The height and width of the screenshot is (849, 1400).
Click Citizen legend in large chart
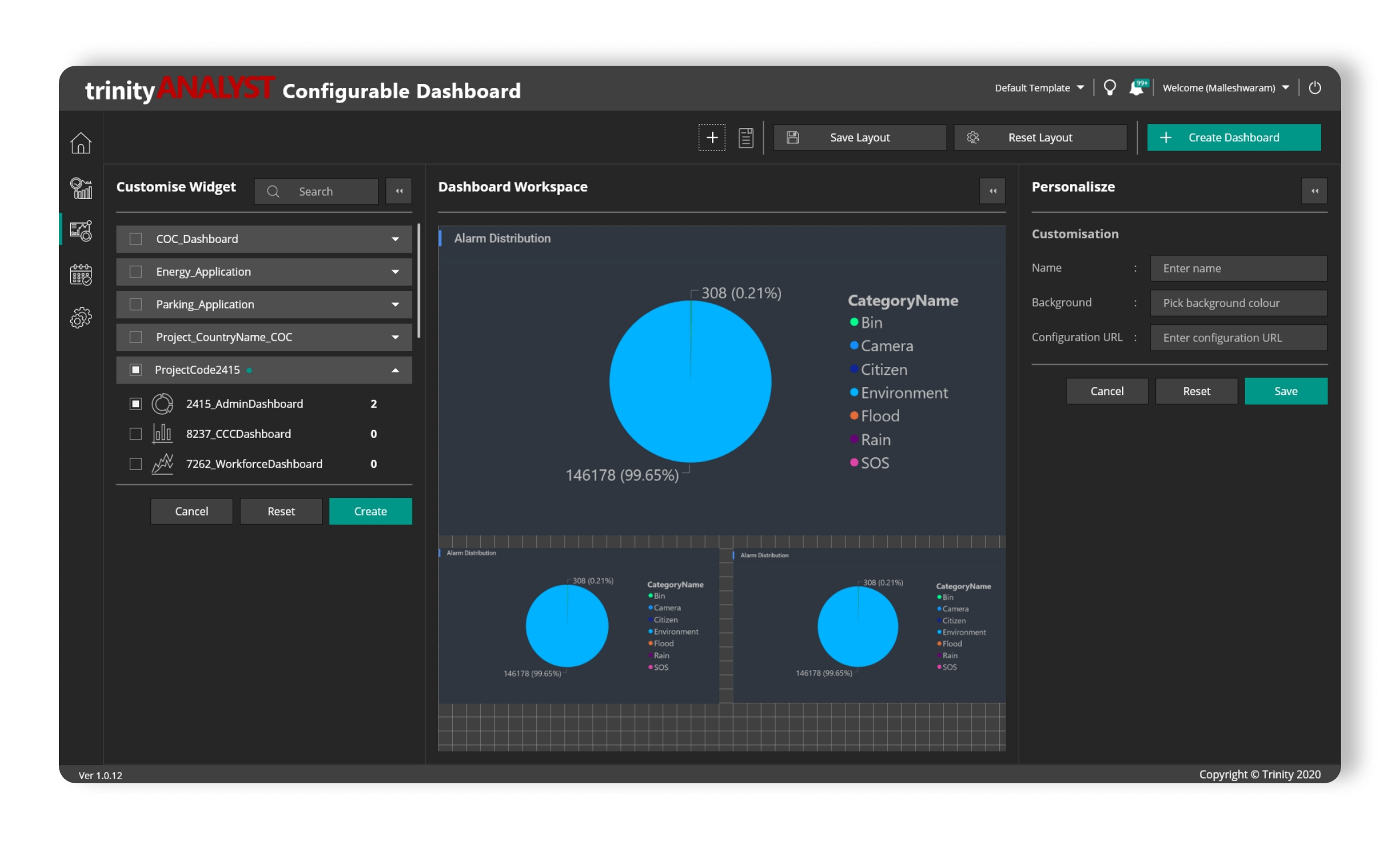[x=878, y=370]
